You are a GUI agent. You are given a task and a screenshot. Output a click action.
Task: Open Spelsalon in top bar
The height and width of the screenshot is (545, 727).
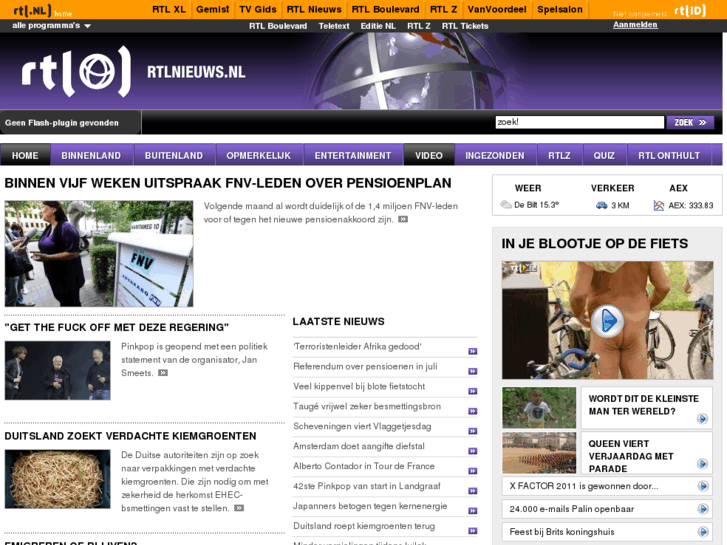click(x=560, y=9)
